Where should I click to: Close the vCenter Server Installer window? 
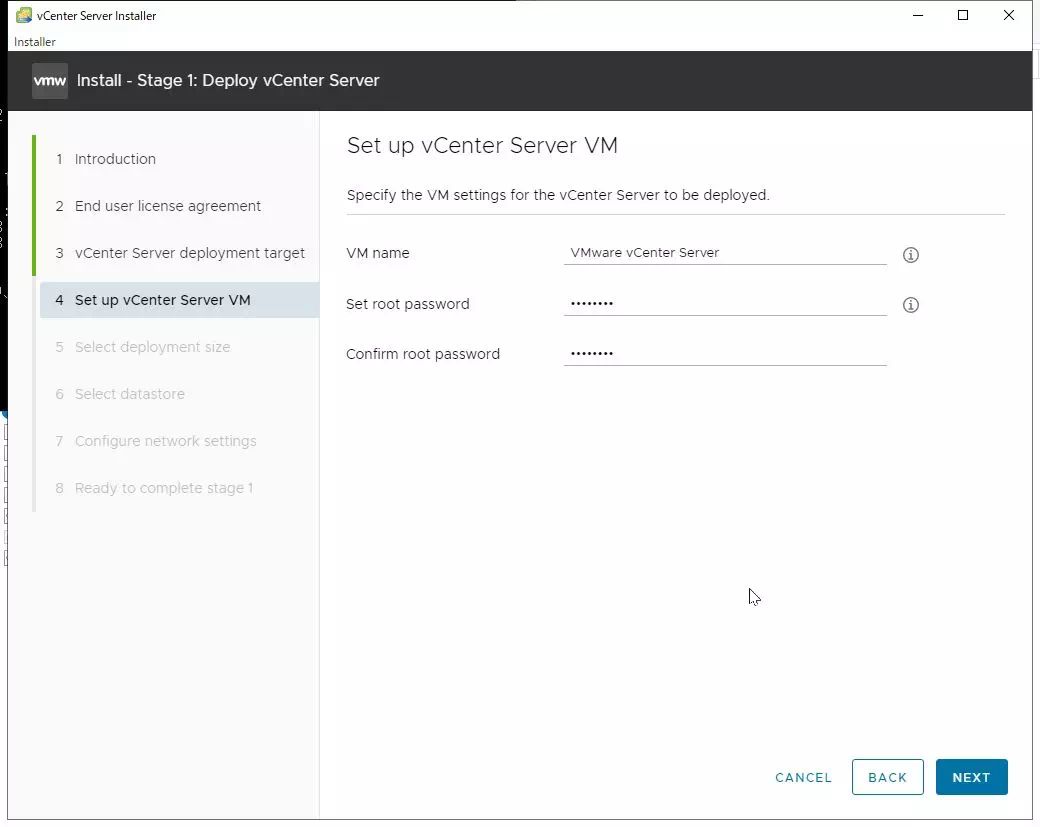tap(1009, 15)
